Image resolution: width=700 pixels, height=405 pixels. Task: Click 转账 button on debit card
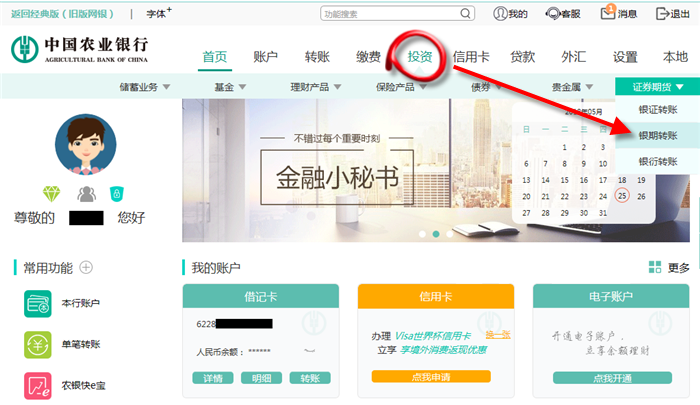tap(310, 378)
